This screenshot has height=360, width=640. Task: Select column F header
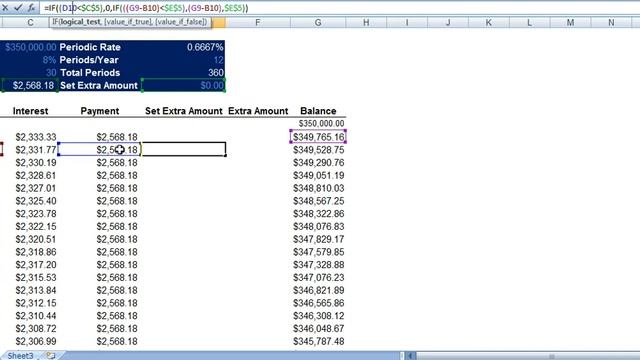pyautogui.click(x=258, y=23)
